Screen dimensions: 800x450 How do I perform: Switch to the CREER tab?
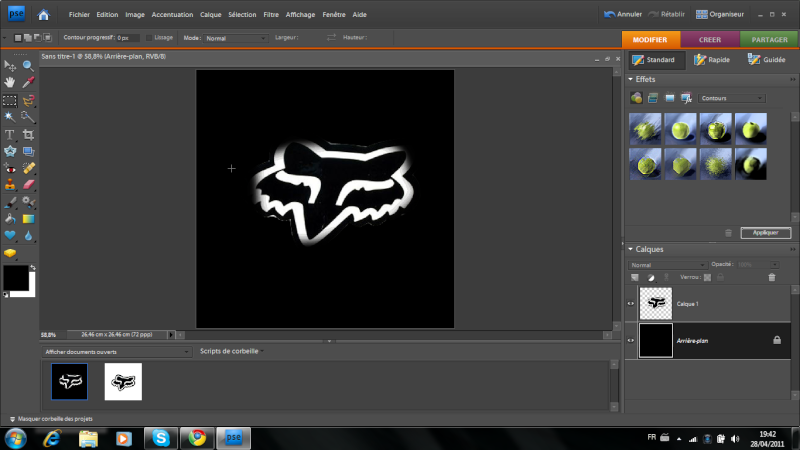click(x=710, y=39)
